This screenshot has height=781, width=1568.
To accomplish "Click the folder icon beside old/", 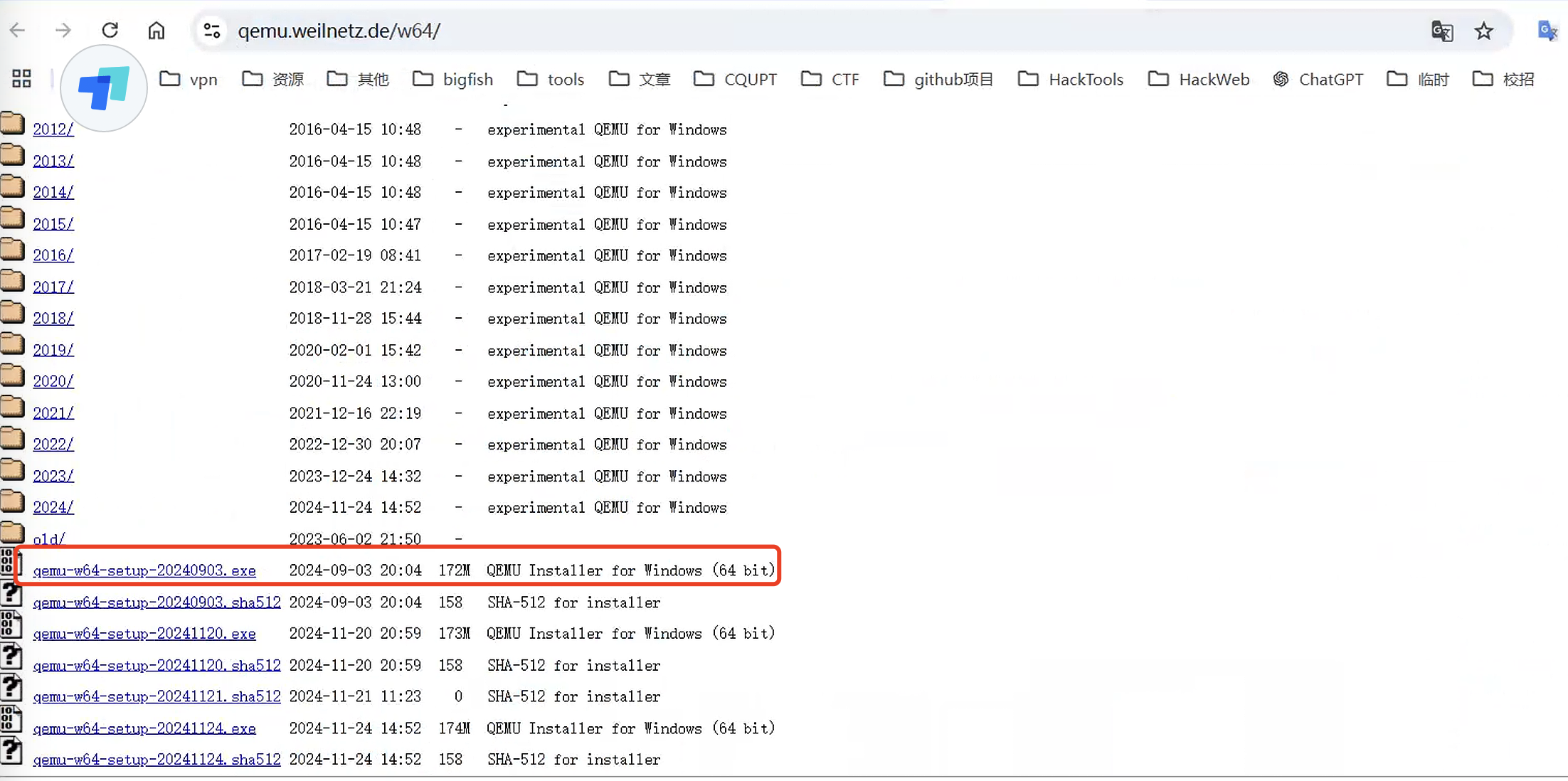I will click(x=12, y=532).
